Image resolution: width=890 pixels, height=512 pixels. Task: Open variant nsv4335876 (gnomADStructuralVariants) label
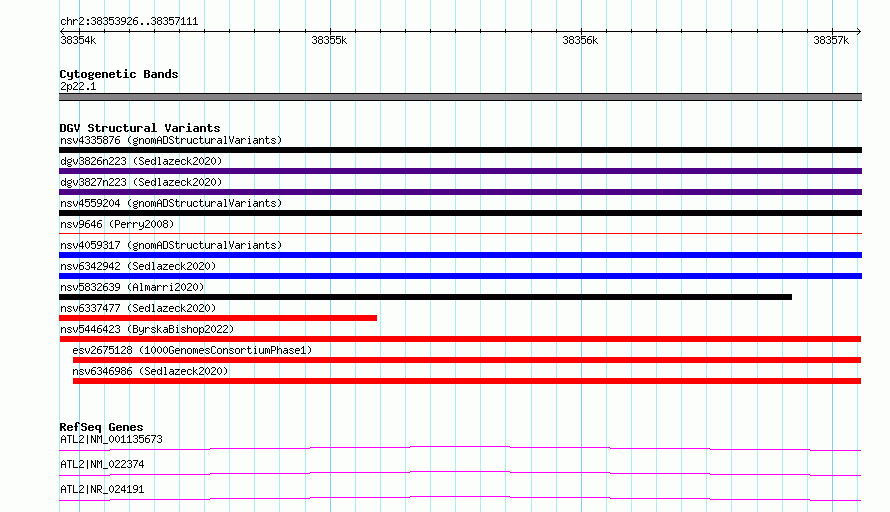point(171,140)
